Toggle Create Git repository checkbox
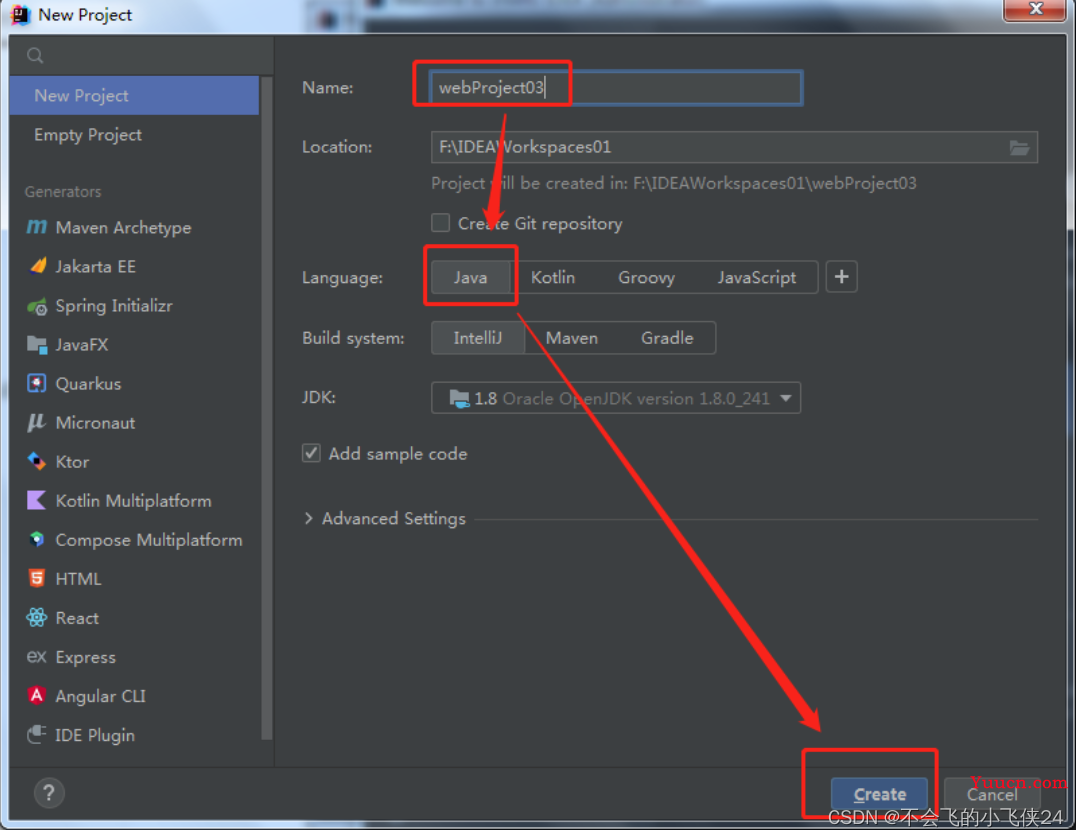Screen dimensions: 1080x837 pos(440,223)
